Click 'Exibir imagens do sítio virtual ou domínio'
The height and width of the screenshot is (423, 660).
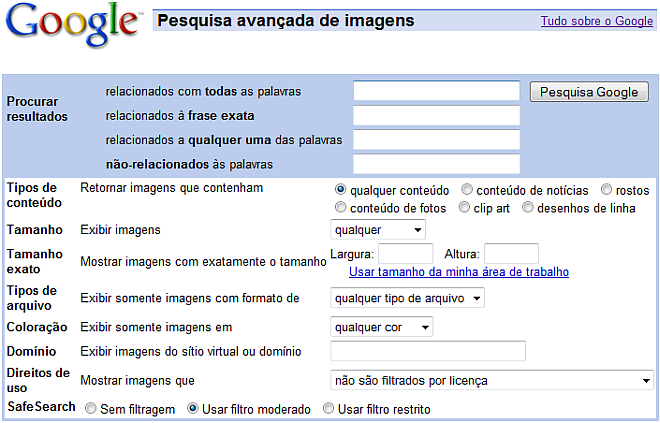point(191,351)
